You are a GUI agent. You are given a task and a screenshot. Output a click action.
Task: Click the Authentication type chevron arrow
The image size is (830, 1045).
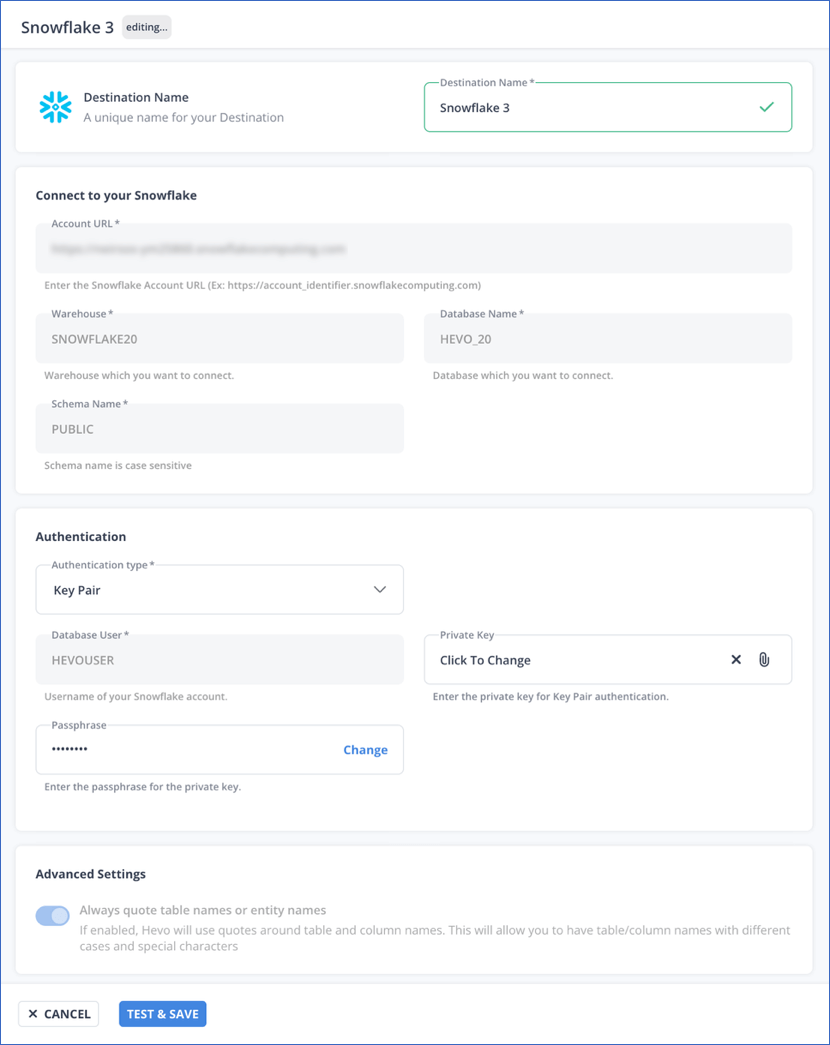coord(379,590)
